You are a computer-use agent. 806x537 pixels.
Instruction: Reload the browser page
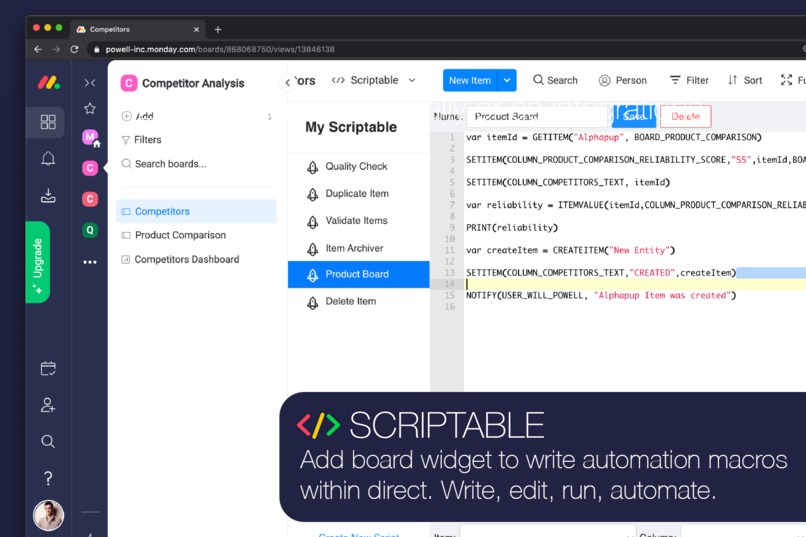[74, 49]
